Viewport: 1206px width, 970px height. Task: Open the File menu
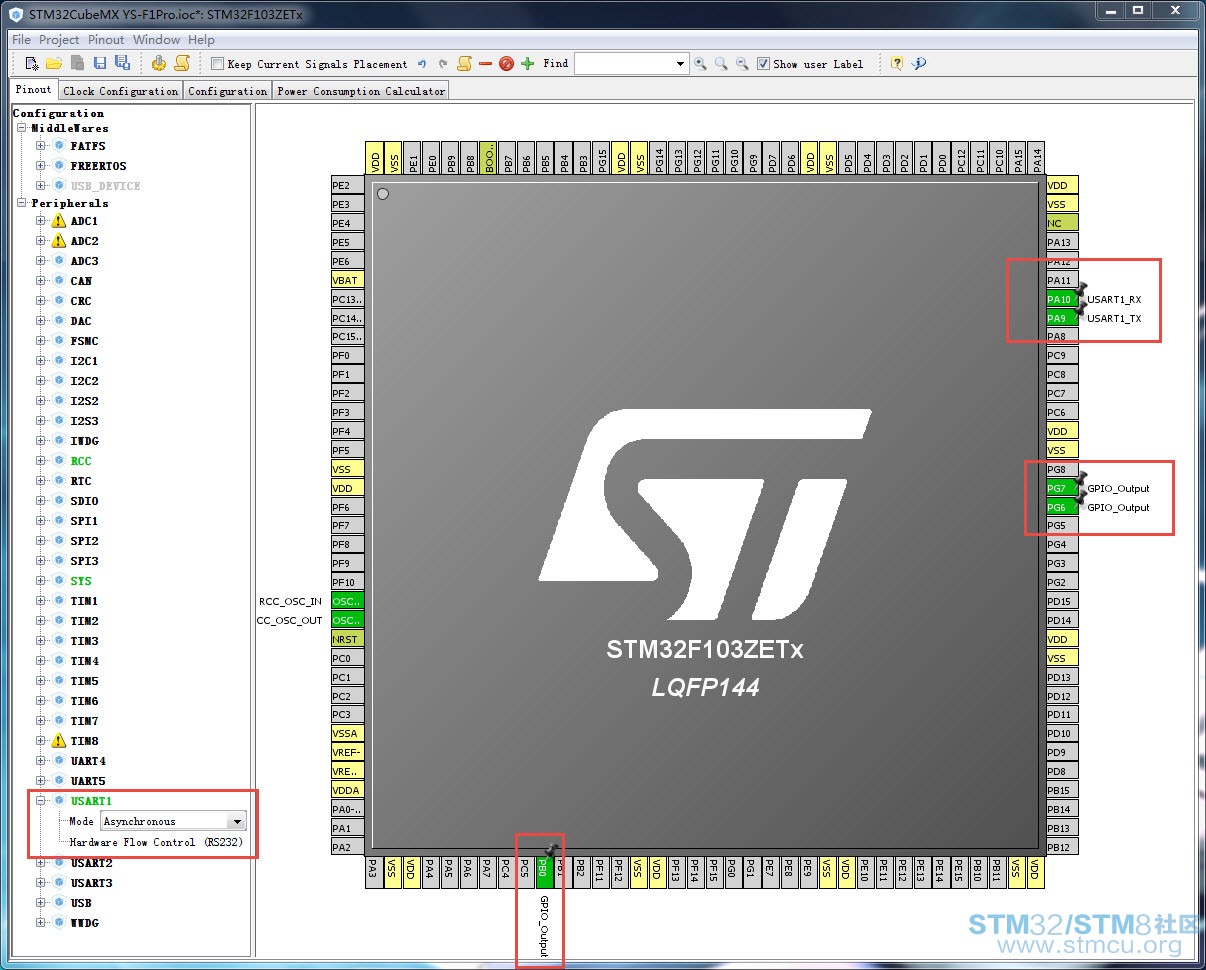click(21, 40)
